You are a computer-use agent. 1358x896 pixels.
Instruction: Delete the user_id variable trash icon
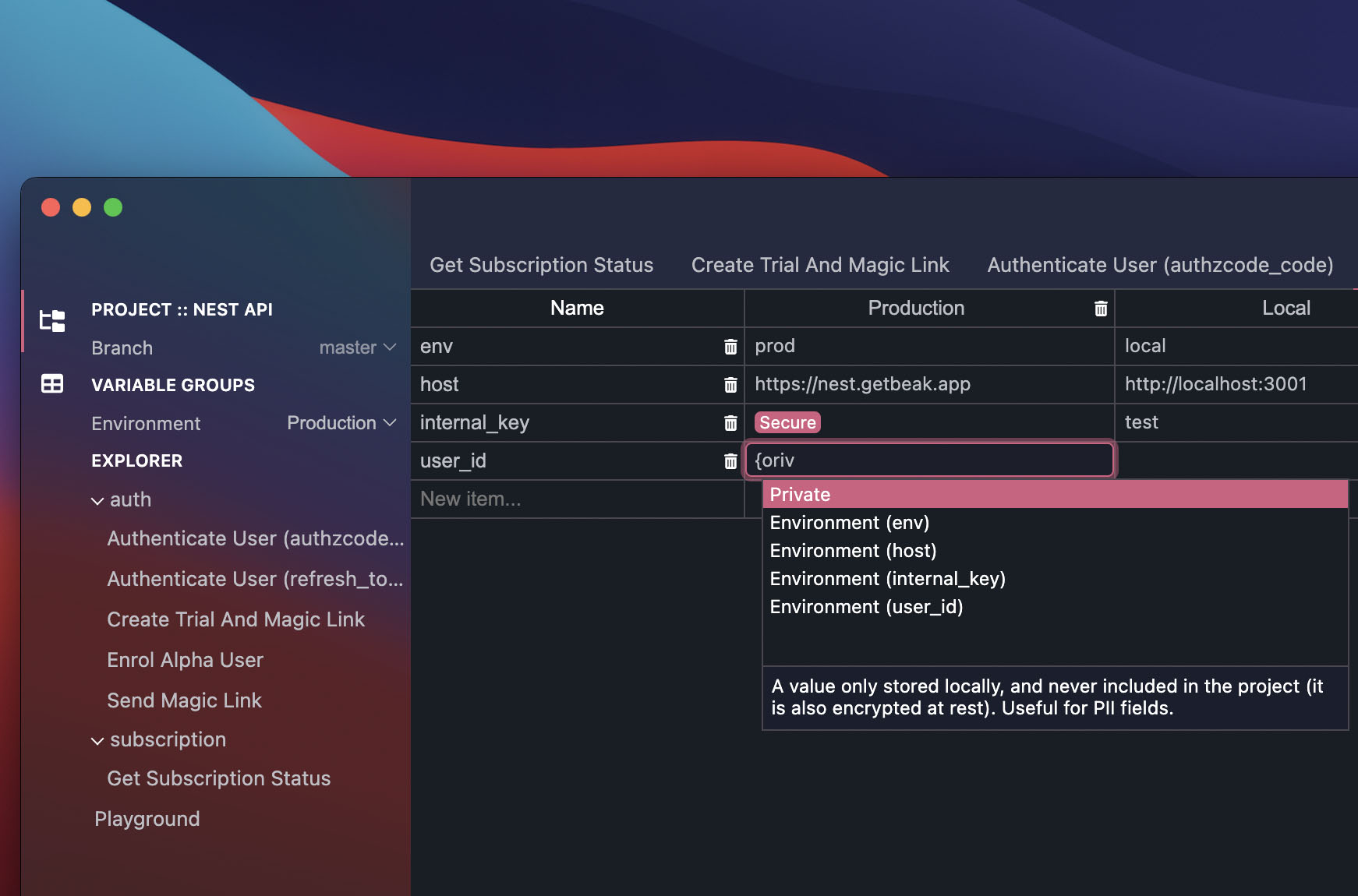[x=730, y=460]
